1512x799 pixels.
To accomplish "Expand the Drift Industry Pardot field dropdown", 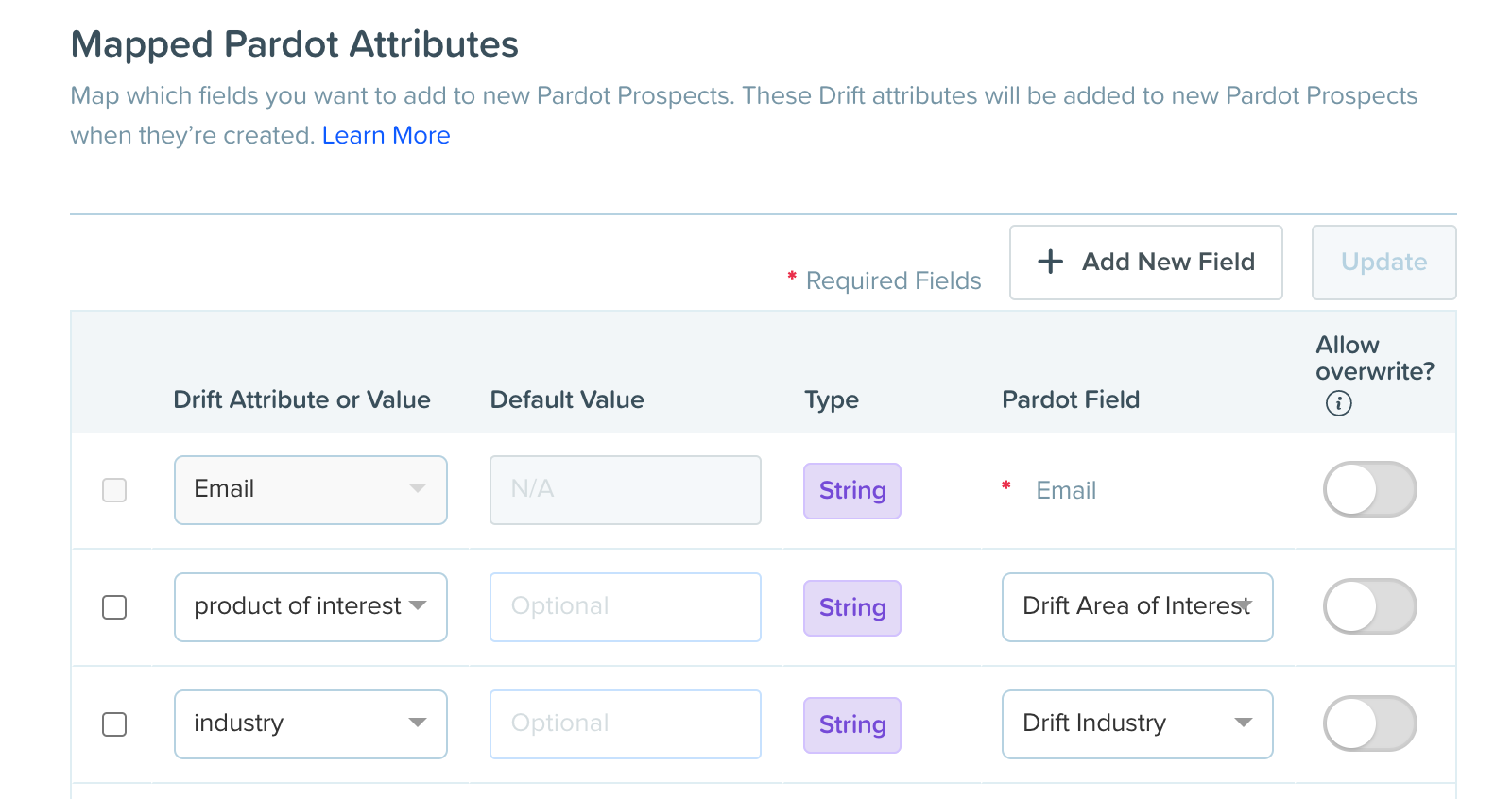I will click(1138, 724).
